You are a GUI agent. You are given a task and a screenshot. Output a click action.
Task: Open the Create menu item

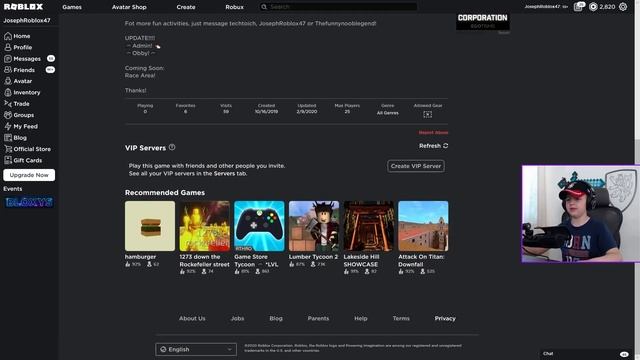tap(186, 7)
